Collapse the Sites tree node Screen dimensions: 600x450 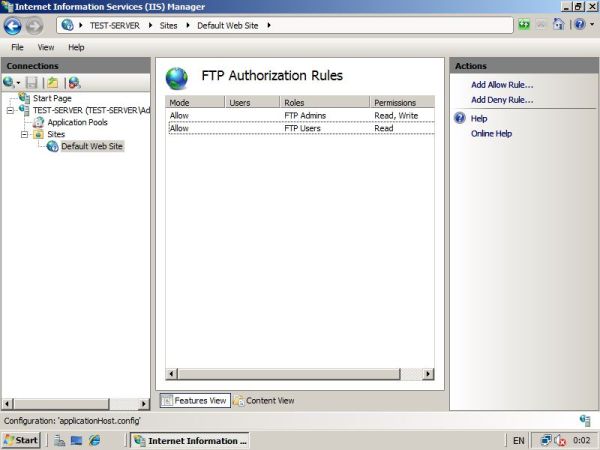[x=24, y=134]
